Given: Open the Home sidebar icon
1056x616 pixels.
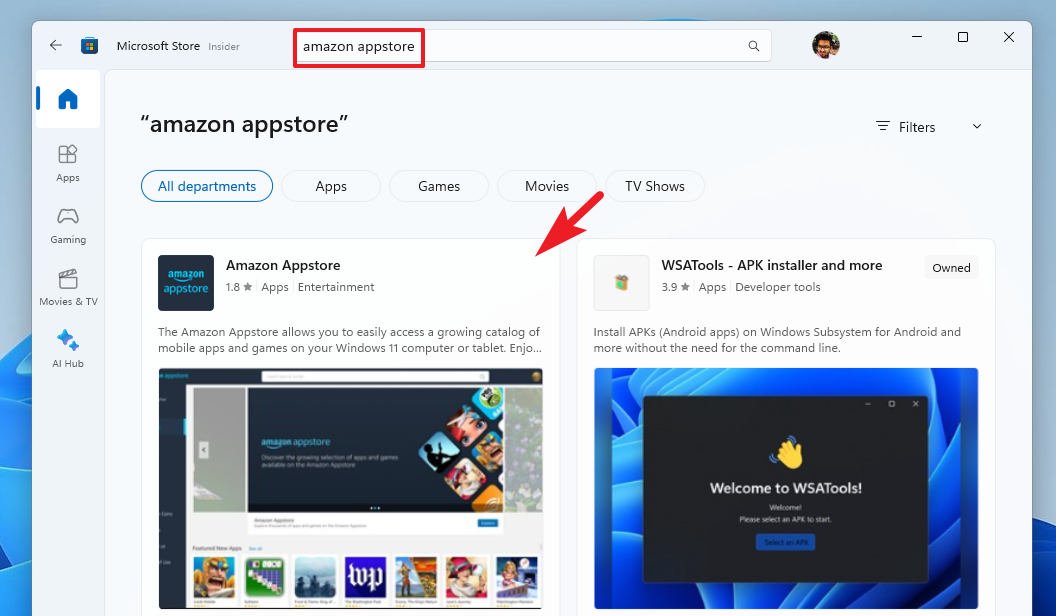Looking at the screenshot, I should point(68,99).
